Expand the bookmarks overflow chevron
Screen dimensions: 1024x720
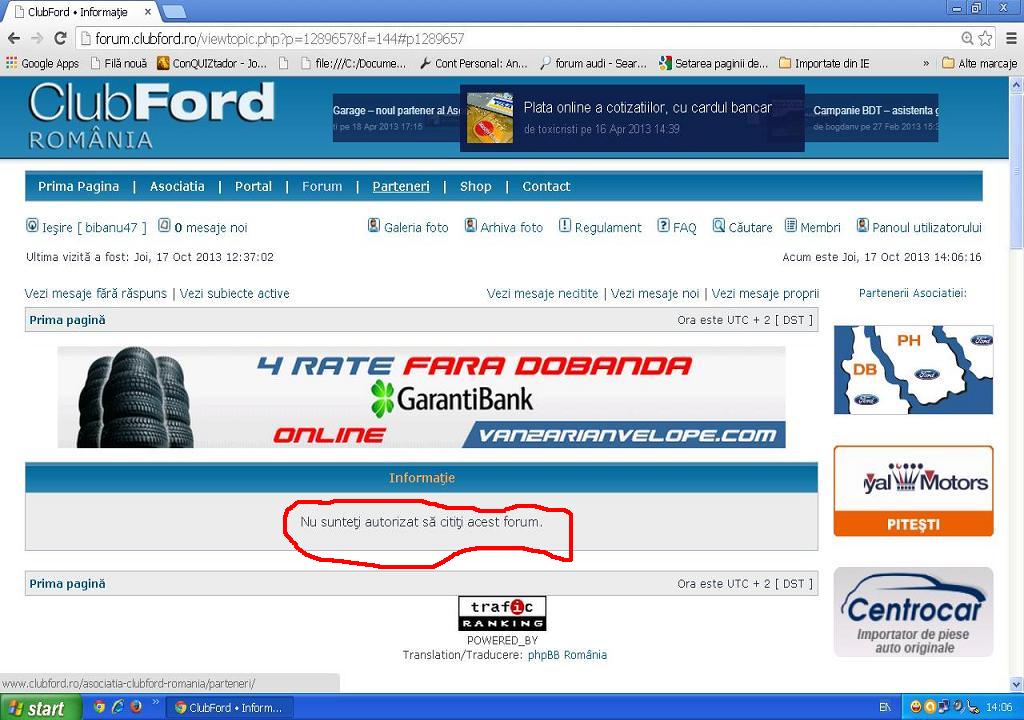point(926,63)
